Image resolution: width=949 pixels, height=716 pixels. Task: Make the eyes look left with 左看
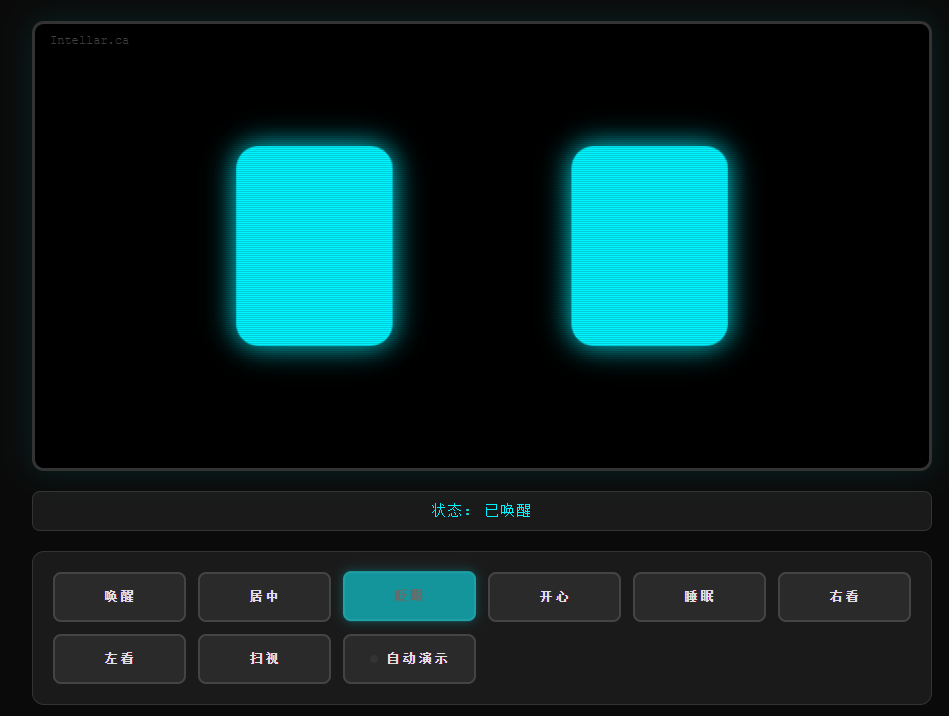tap(119, 659)
